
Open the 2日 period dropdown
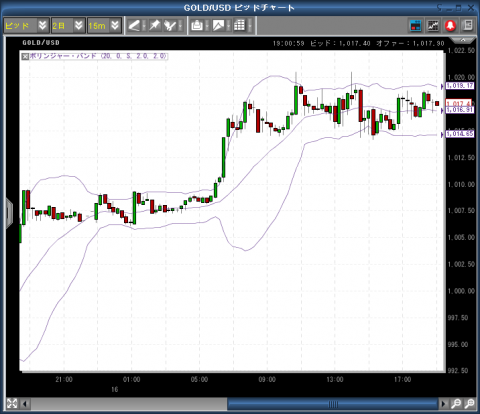68,26
